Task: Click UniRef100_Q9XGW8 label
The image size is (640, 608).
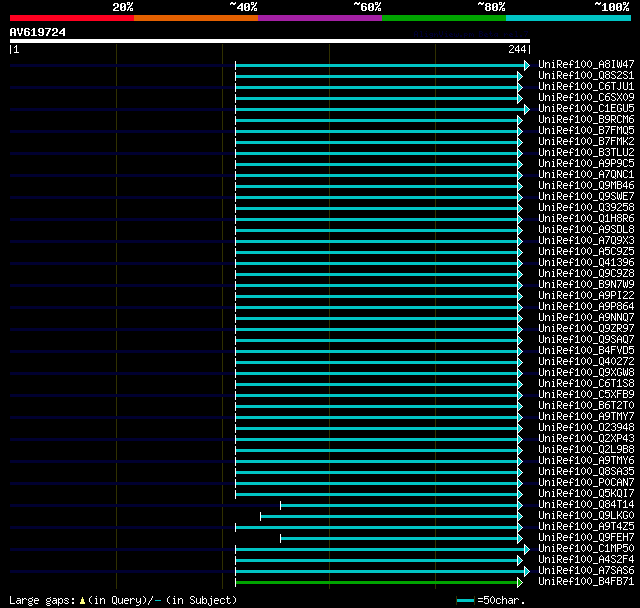Action: [x=586, y=373]
